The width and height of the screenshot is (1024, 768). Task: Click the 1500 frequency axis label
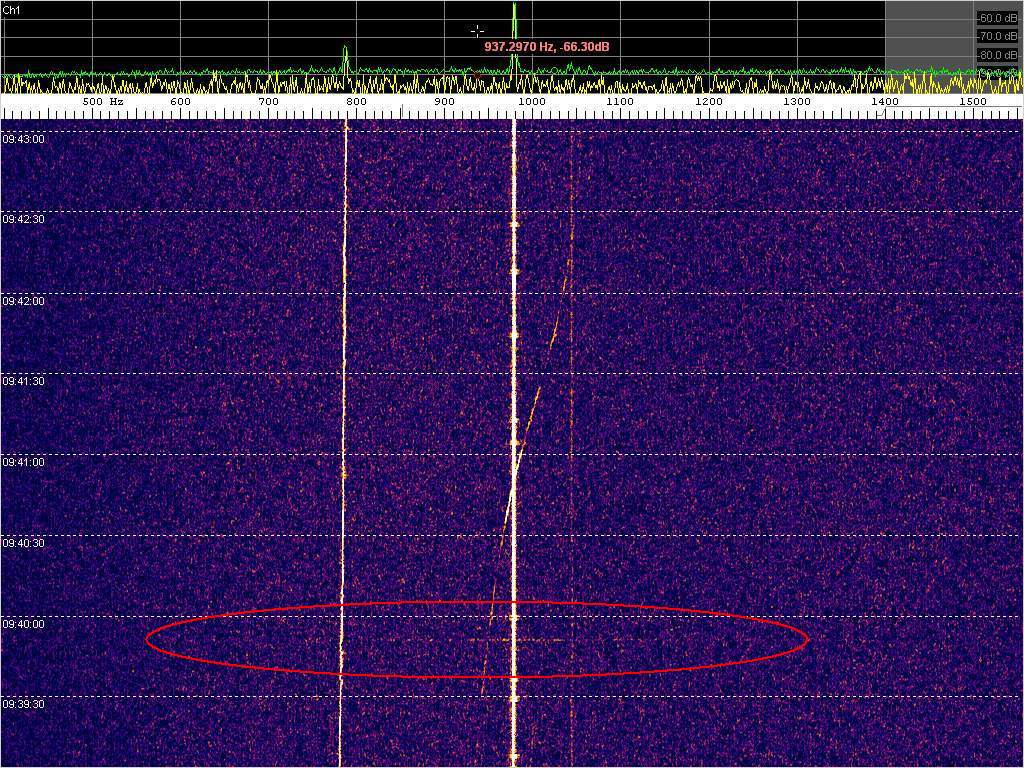[x=973, y=102]
